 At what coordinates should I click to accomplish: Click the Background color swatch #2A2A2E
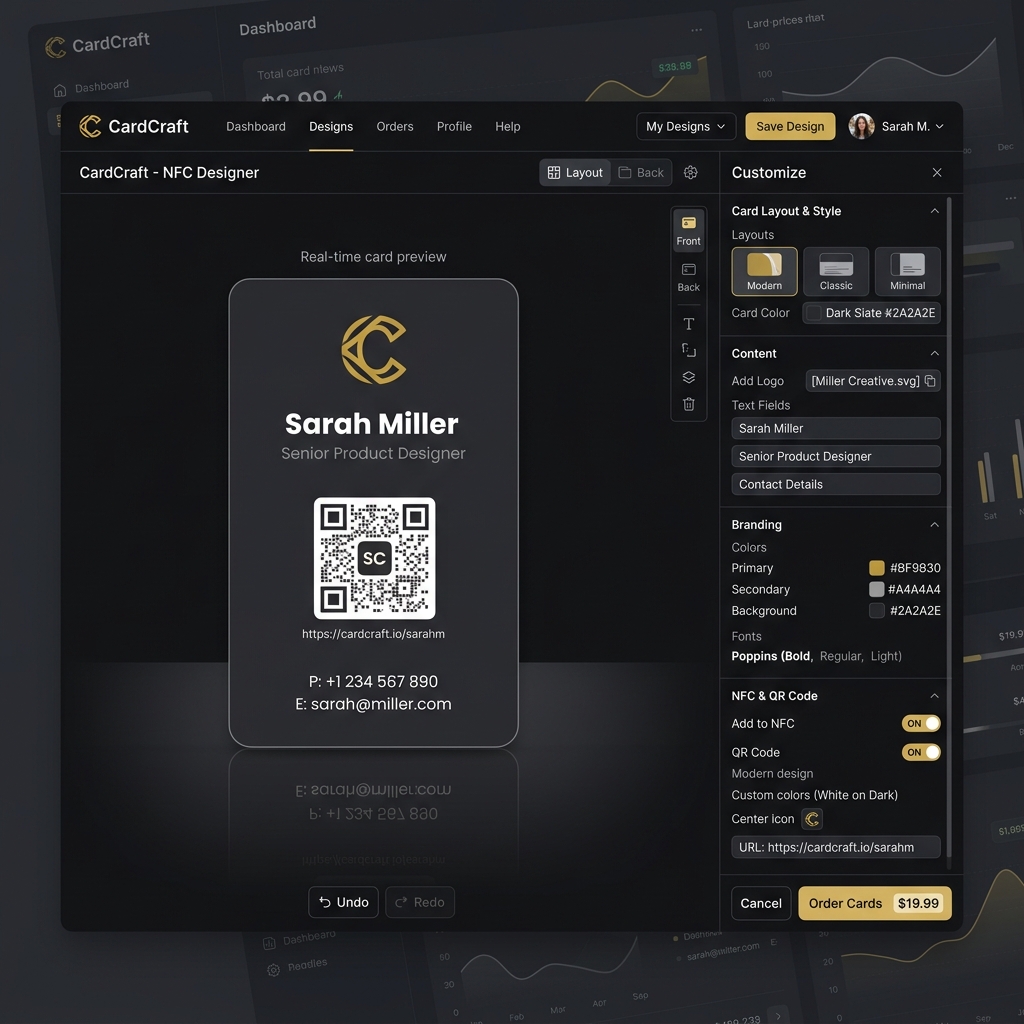coord(876,611)
